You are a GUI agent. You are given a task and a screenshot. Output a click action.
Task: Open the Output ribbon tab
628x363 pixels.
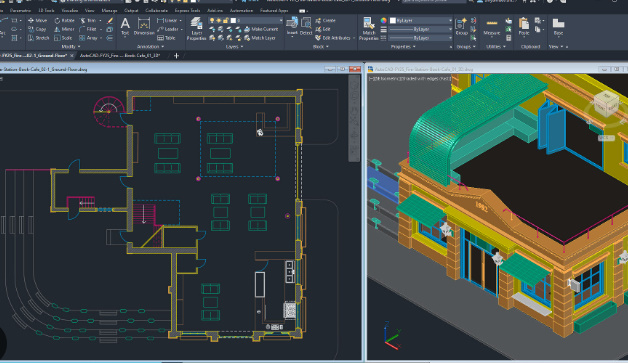[131, 10]
